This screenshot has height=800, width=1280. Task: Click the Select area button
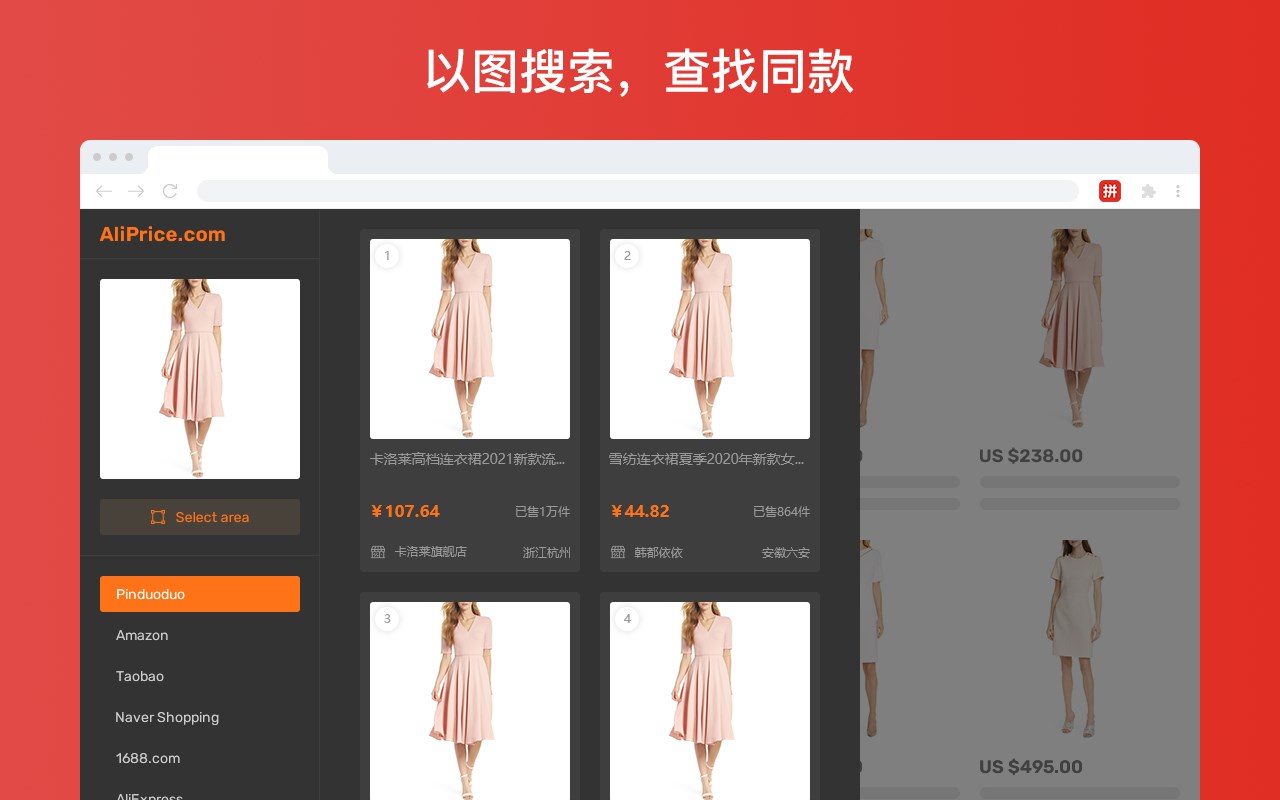tap(200, 517)
